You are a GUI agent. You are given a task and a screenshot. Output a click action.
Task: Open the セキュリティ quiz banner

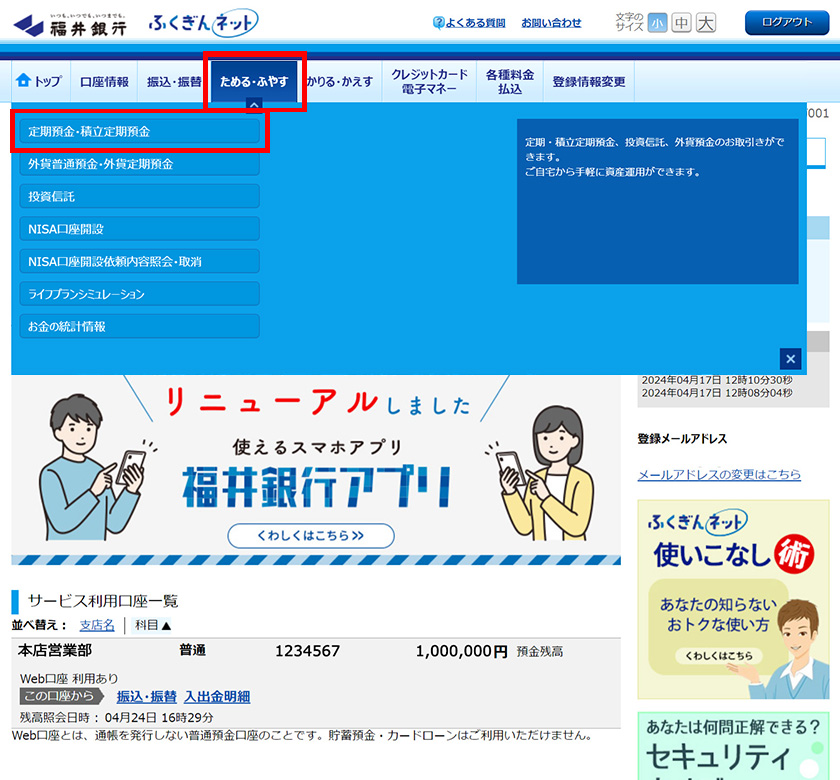pyautogui.click(x=733, y=746)
